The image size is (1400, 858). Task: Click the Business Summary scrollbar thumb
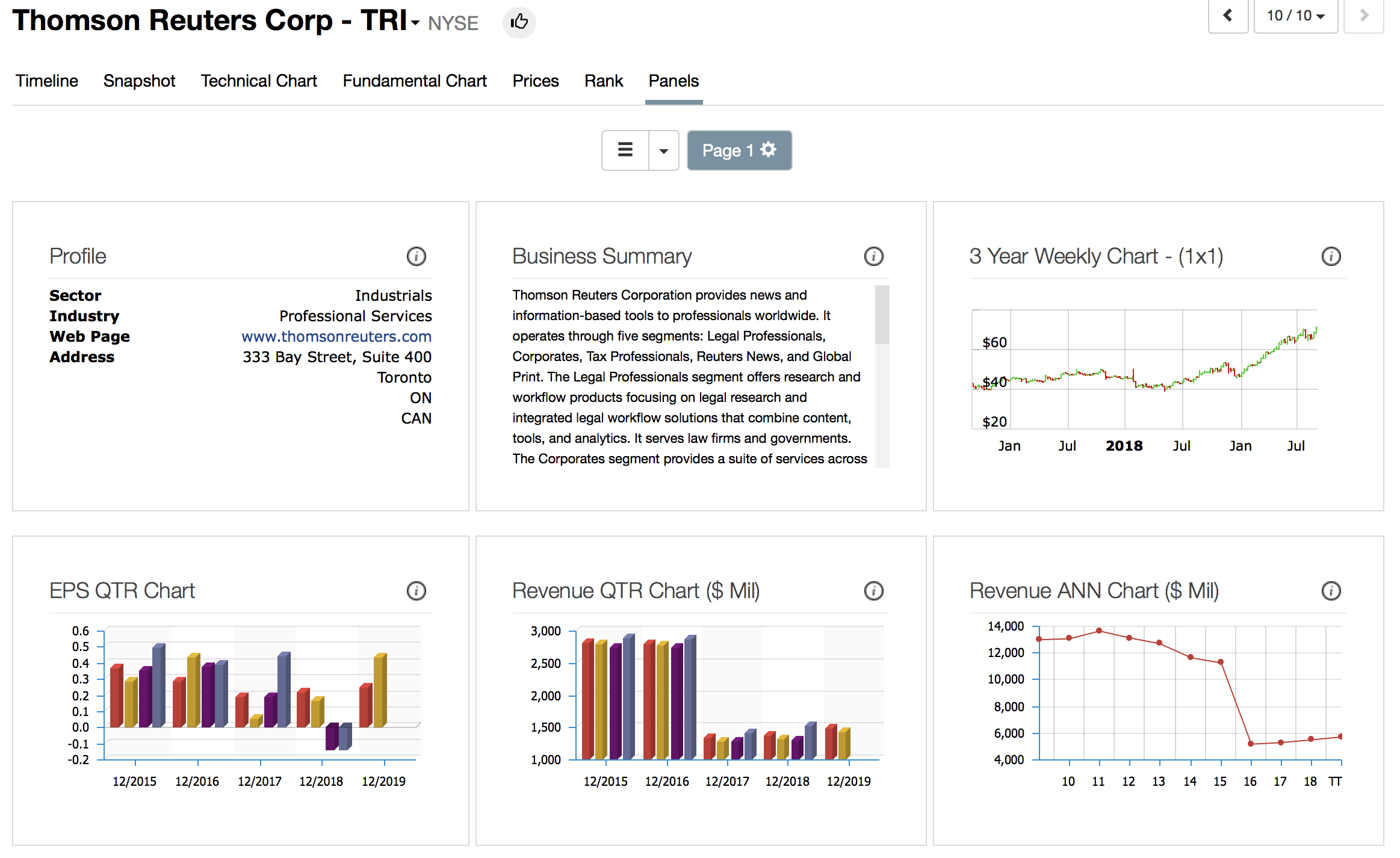[882, 315]
